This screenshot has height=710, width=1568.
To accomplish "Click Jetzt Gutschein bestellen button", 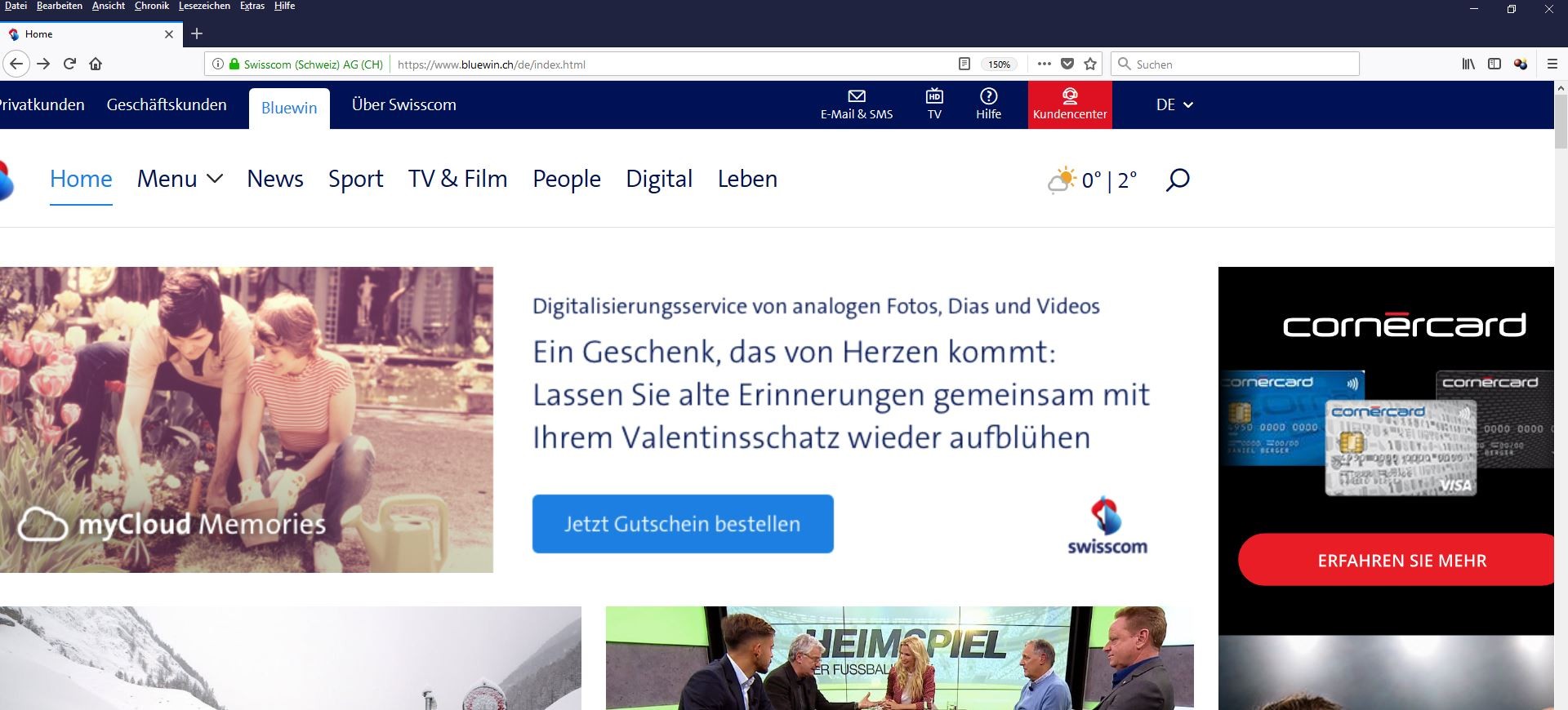I will point(683,524).
